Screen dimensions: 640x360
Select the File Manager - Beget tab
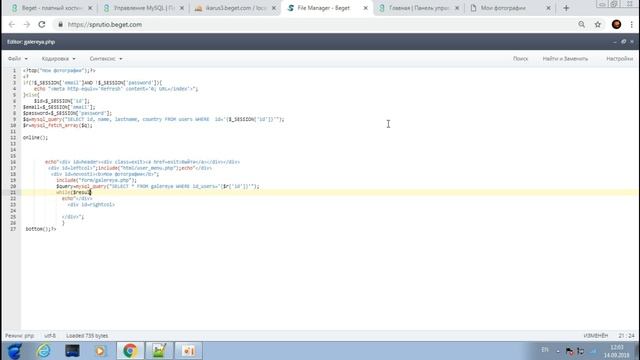[x=323, y=8]
